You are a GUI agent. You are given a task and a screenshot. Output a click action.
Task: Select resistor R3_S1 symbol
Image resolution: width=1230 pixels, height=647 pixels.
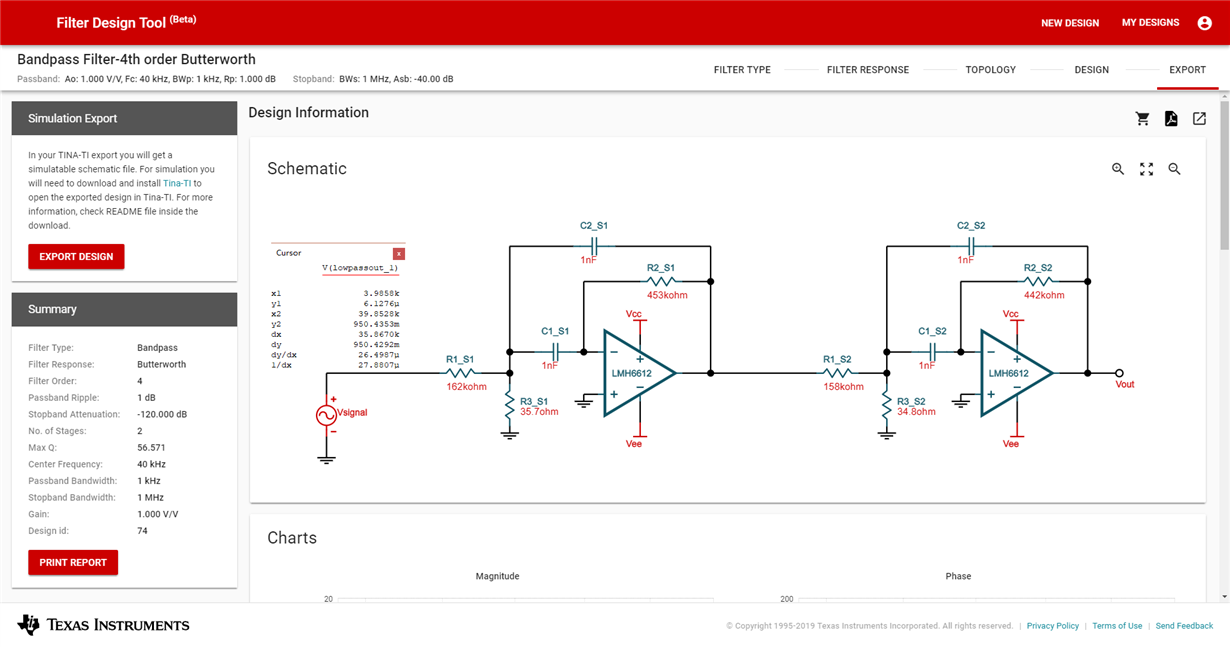point(510,405)
